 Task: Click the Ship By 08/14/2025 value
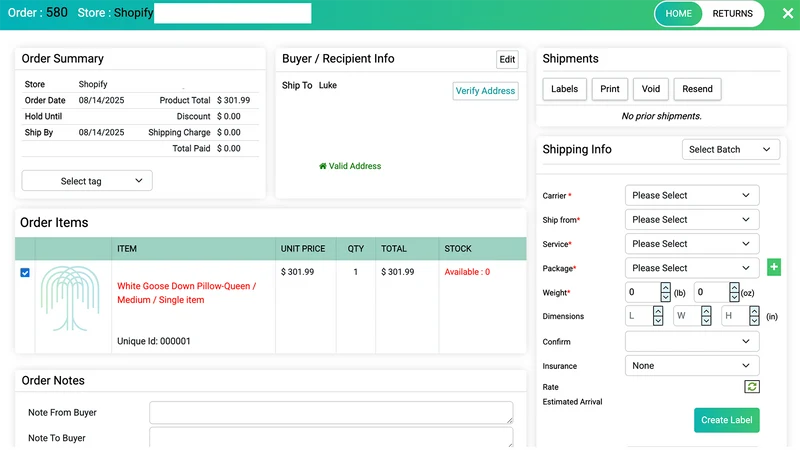101,132
